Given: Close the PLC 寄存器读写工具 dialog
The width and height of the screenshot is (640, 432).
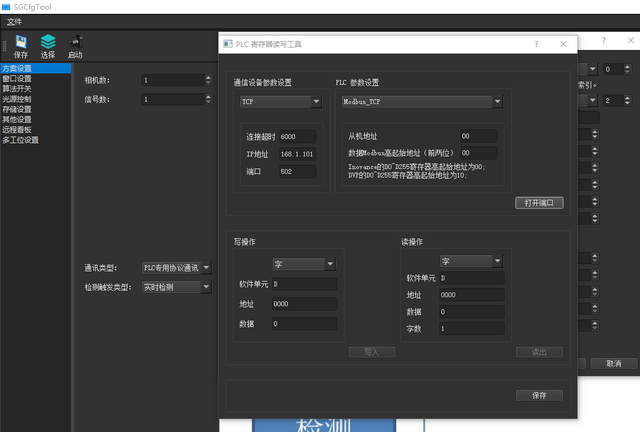Looking at the screenshot, I should (564, 44).
